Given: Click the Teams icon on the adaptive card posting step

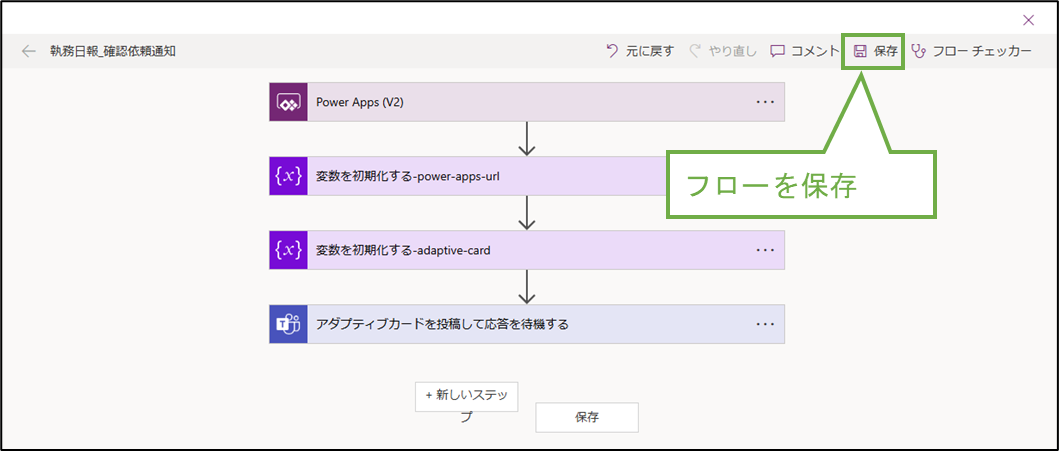Looking at the screenshot, I should 288,324.
